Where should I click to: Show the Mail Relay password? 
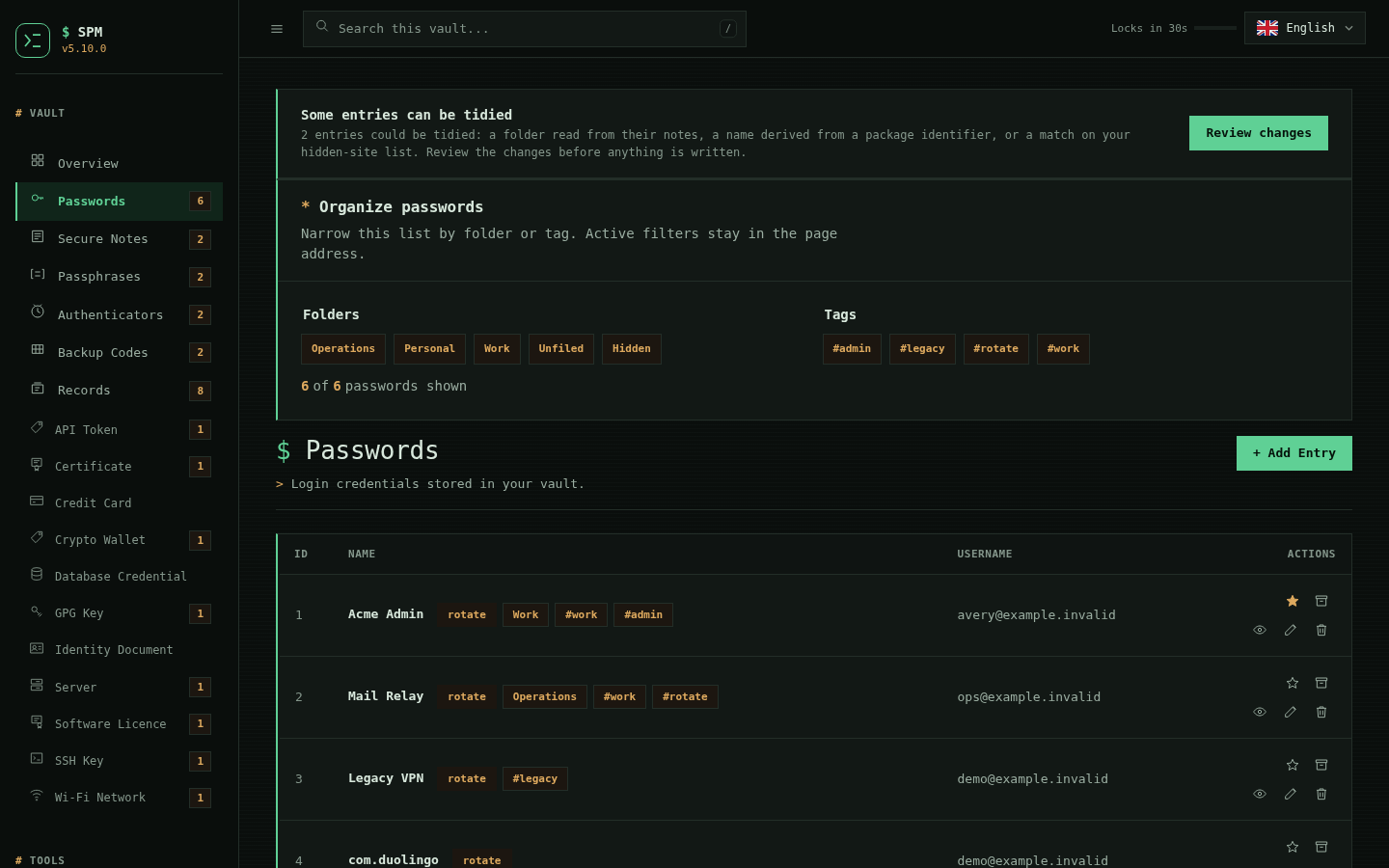point(1260,712)
